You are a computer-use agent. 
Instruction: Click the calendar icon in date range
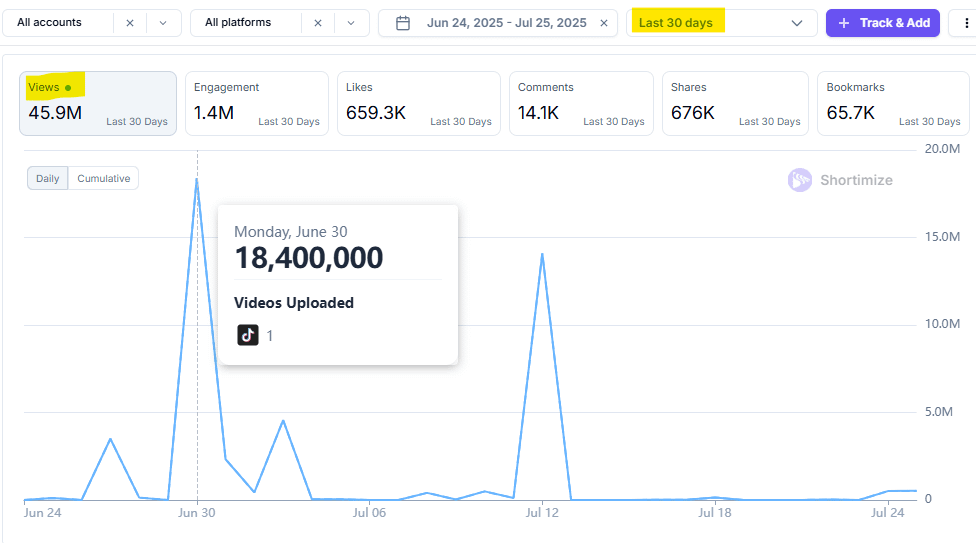pyautogui.click(x=403, y=23)
